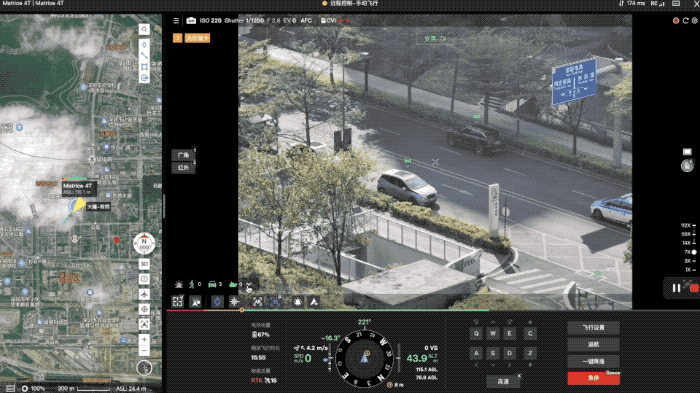700x393 pixels.
Task: Click the Shutter 1/1250 value
Action: [x=244, y=21]
